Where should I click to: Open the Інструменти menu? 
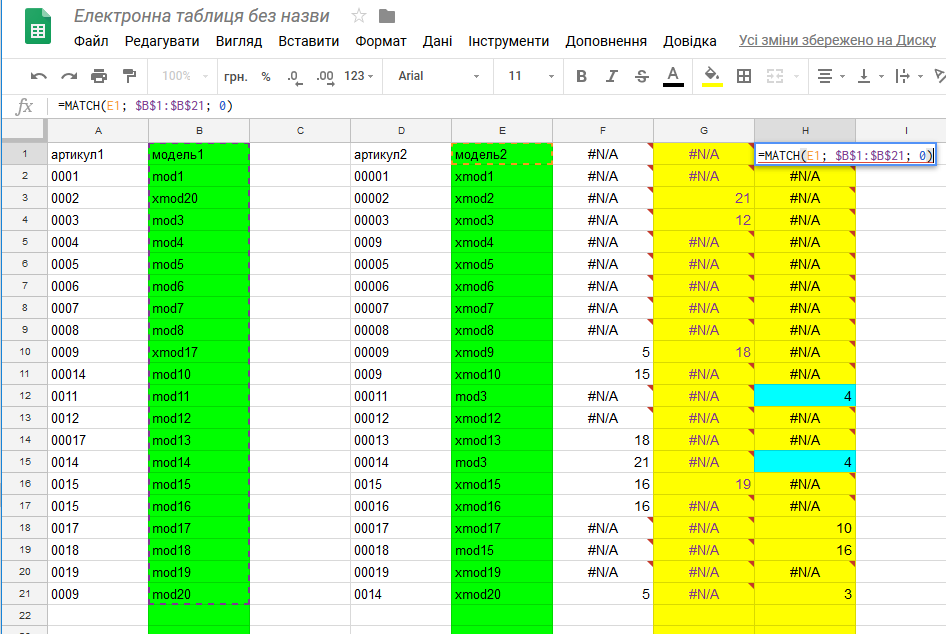(x=509, y=41)
